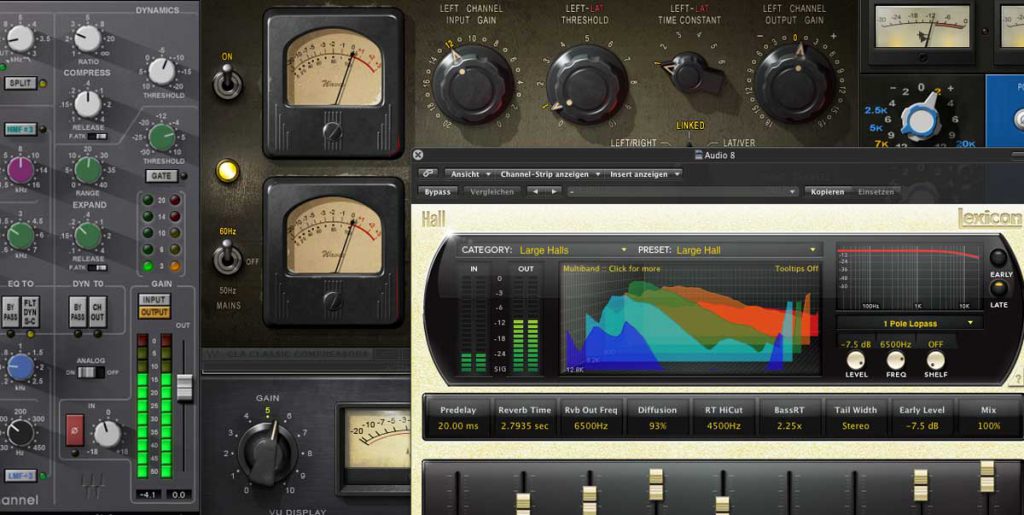The image size is (1024, 515).
Task: Open Insert anzeigen dropdown
Action: click(x=644, y=174)
